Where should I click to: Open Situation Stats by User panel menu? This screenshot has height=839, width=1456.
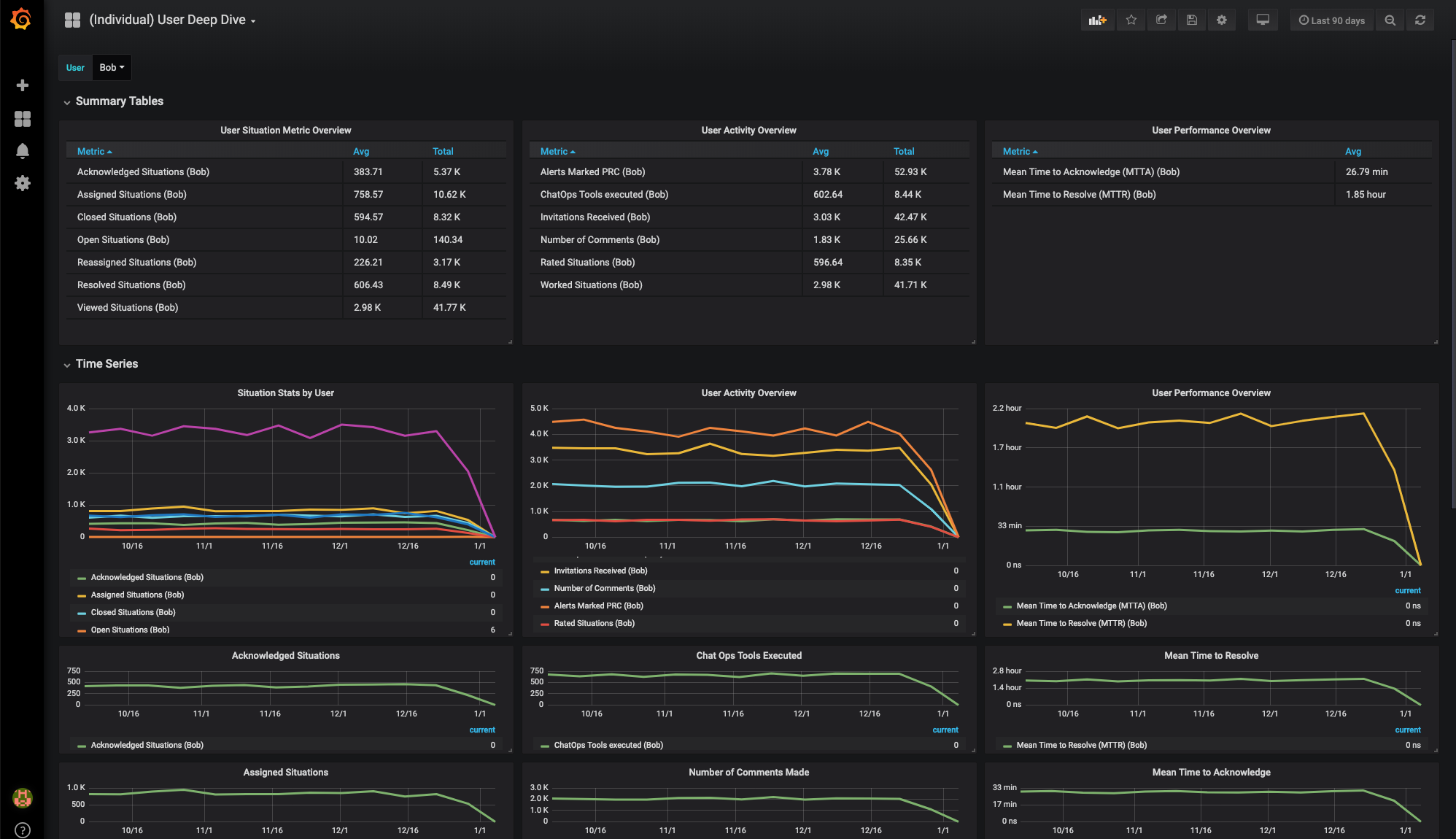286,393
